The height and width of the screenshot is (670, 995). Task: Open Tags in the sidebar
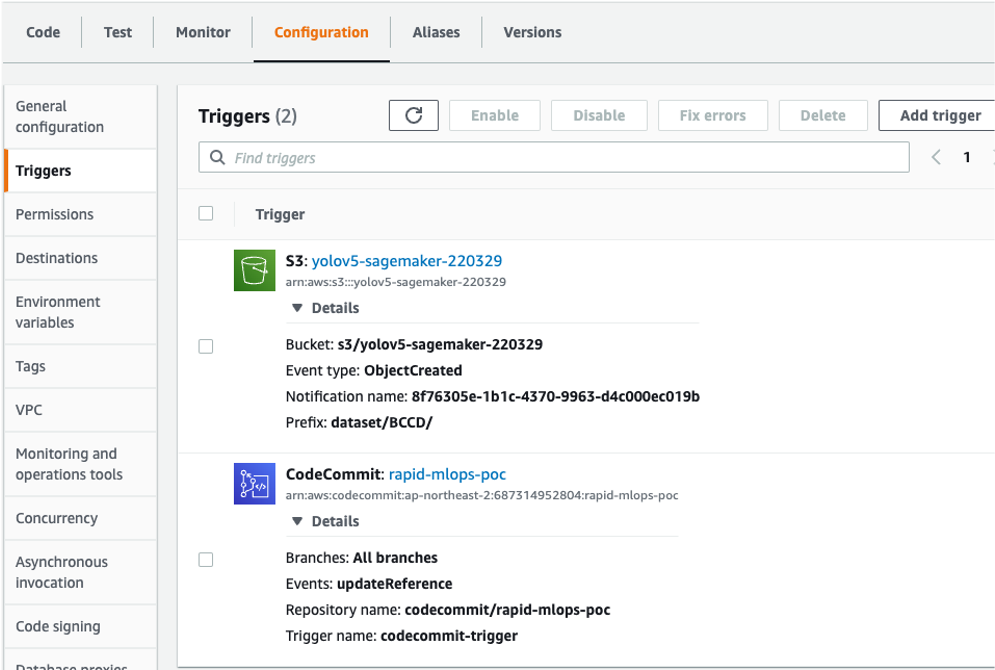[80, 366]
